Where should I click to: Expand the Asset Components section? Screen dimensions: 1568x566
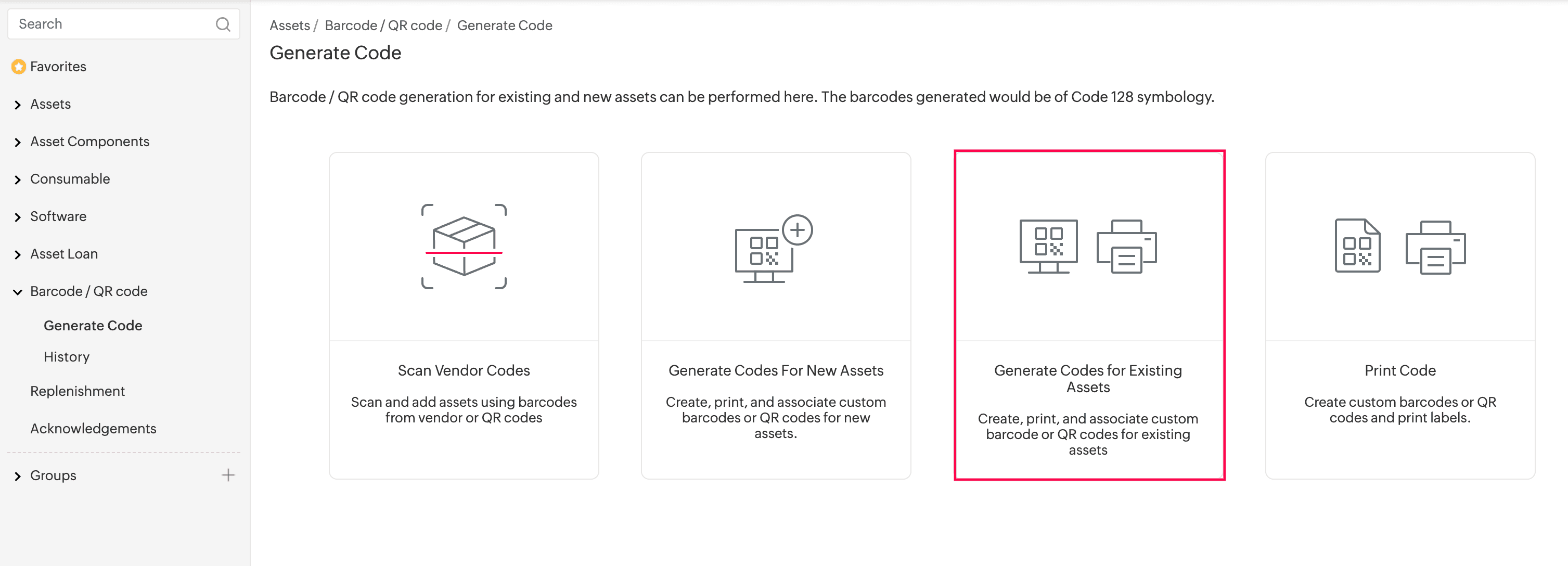pyautogui.click(x=18, y=143)
